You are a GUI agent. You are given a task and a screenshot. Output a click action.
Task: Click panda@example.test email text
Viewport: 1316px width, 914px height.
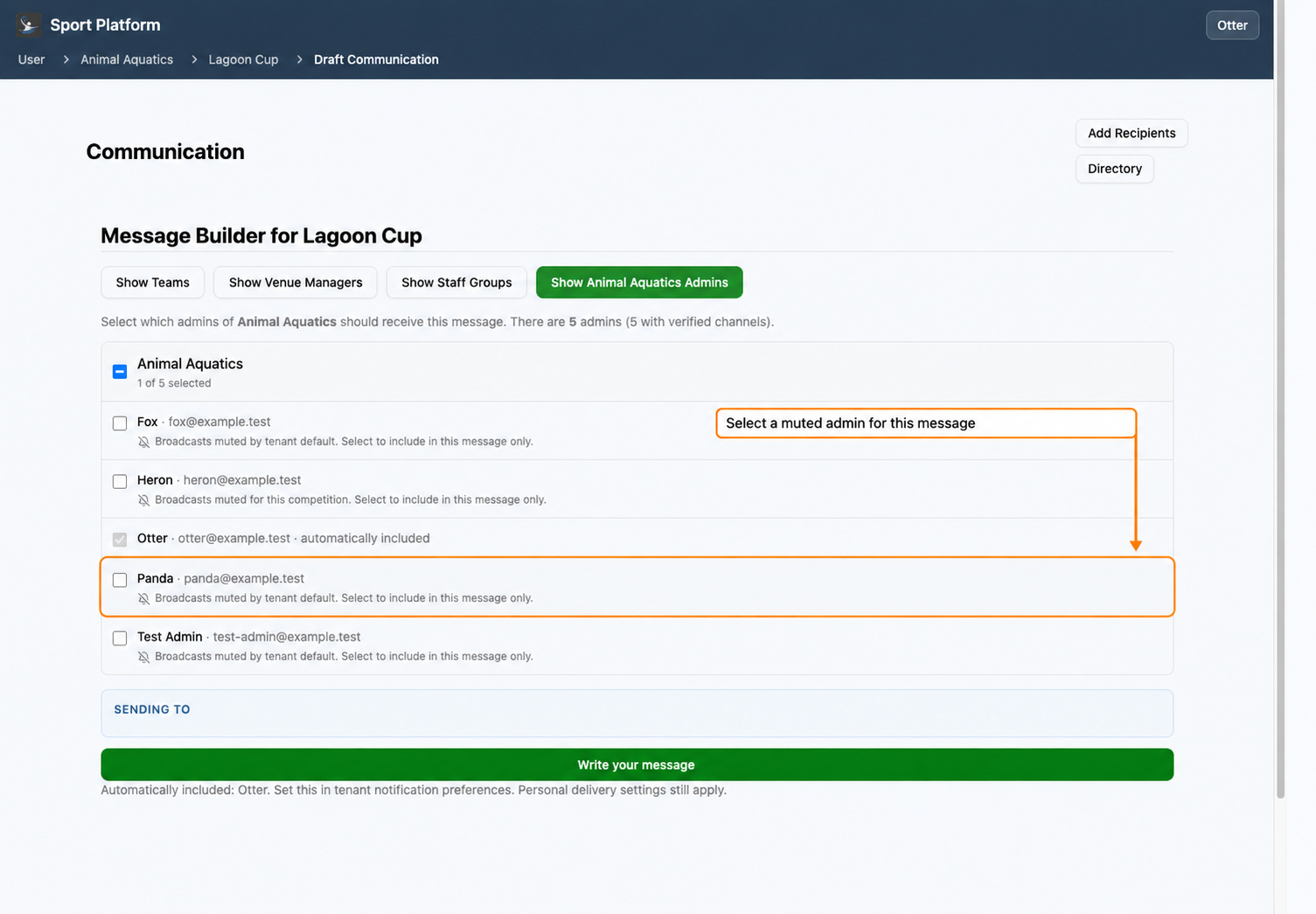244,578
